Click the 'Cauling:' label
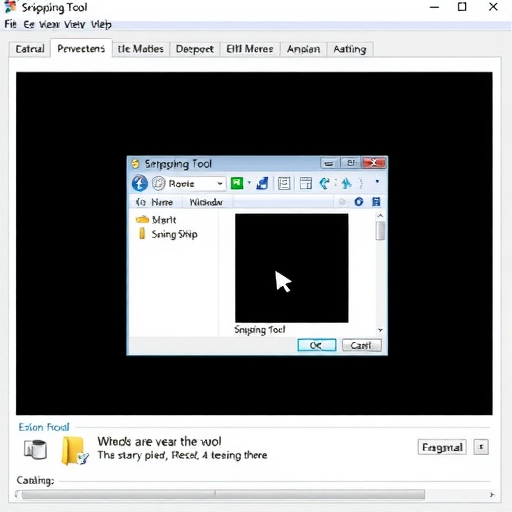The image size is (512, 512). (x=35, y=480)
